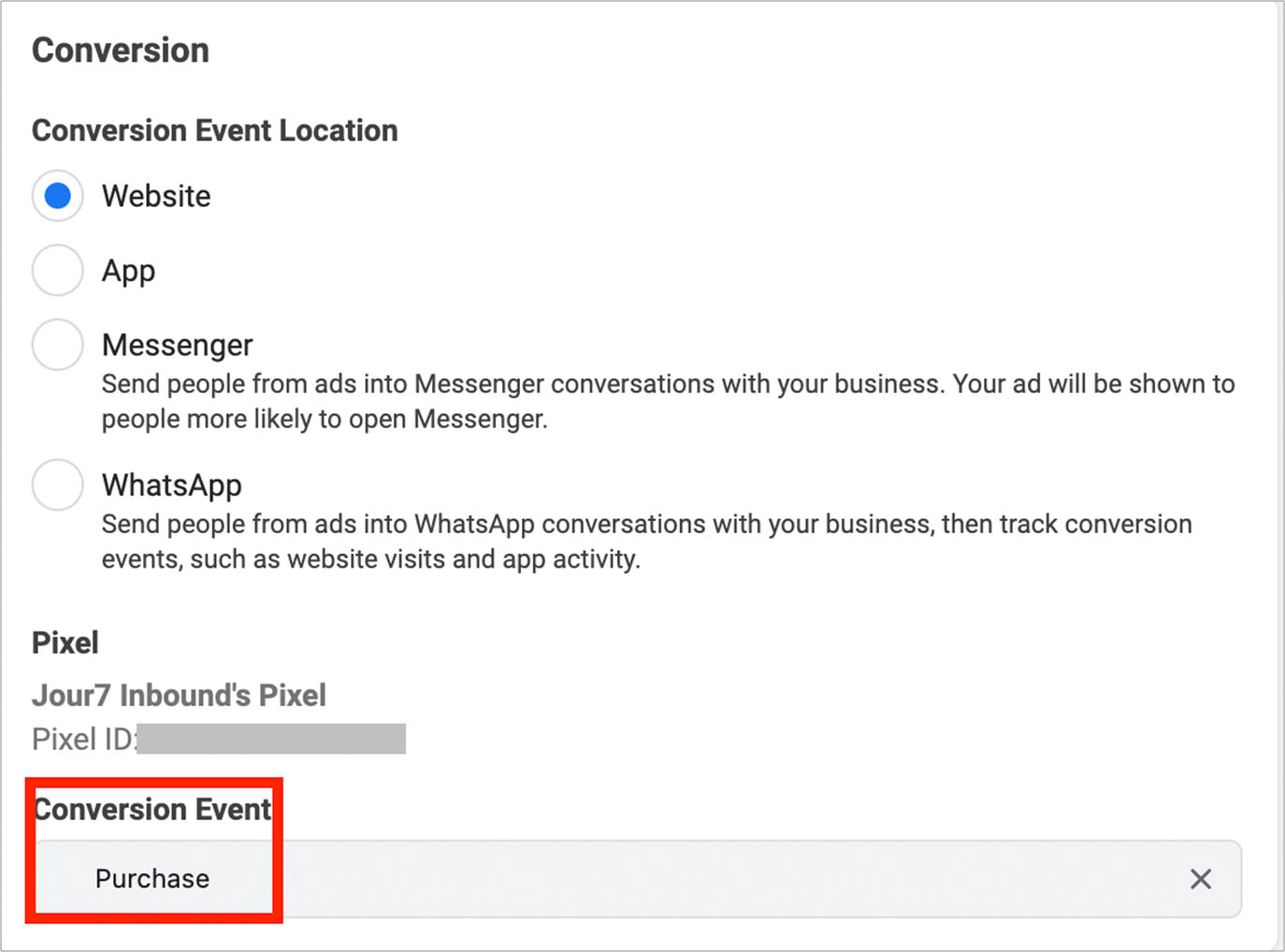Click the Conversion Event Location heading
This screenshot has width=1285, height=952.
(x=214, y=131)
